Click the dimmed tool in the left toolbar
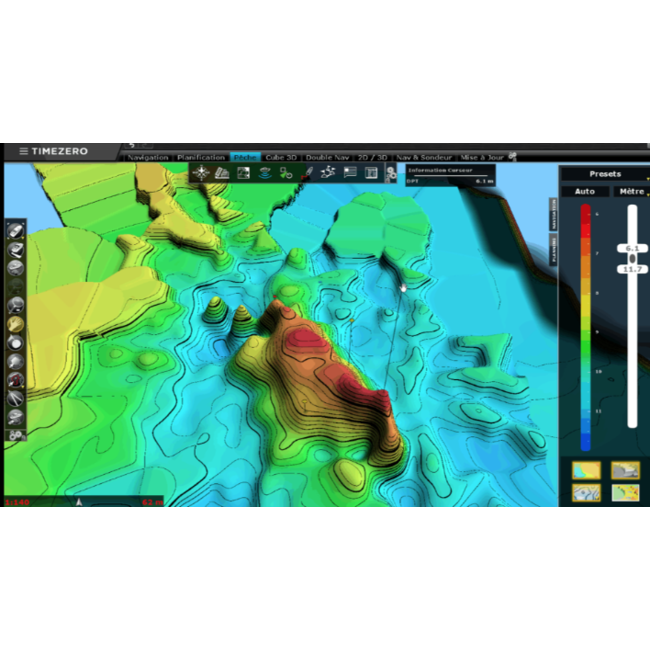This screenshot has height=650, width=650. pos(16,286)
